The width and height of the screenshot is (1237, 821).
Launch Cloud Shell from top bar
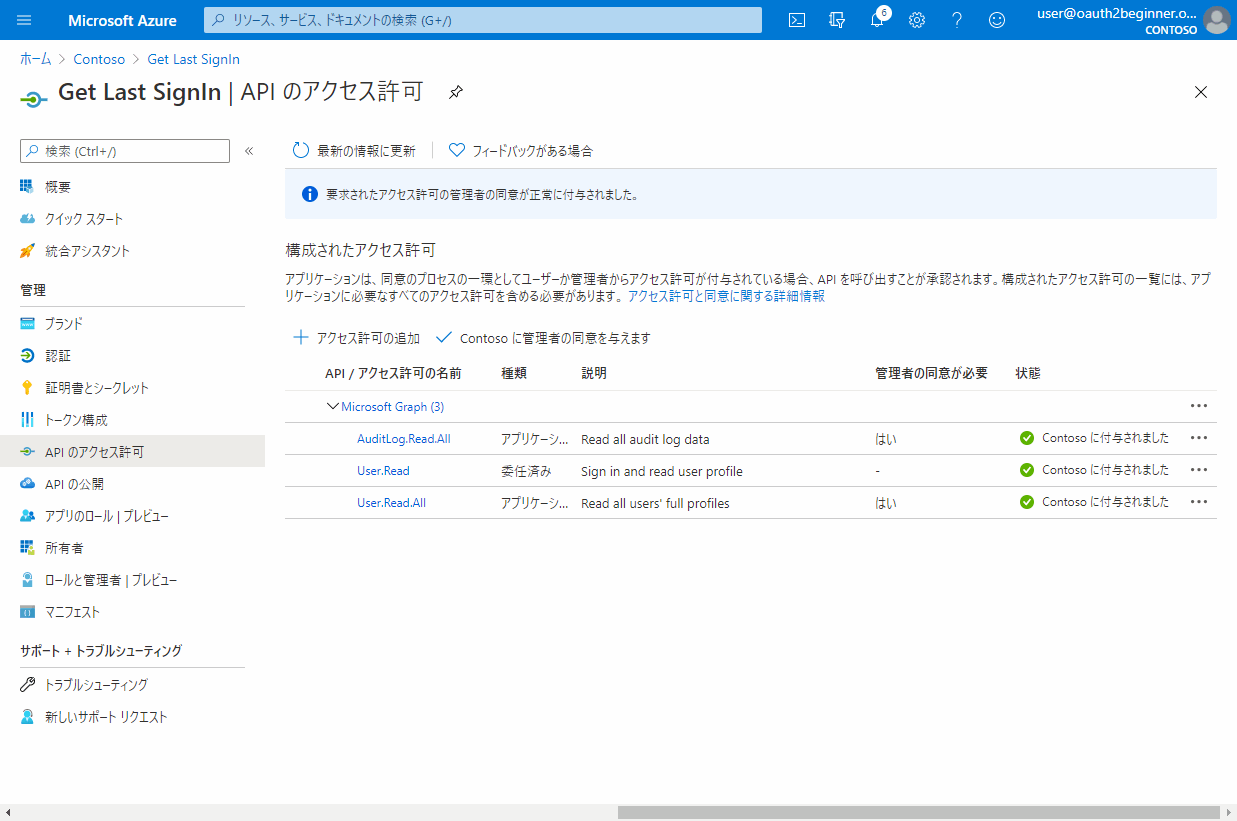pyautogui.click(x=797, y=20)
